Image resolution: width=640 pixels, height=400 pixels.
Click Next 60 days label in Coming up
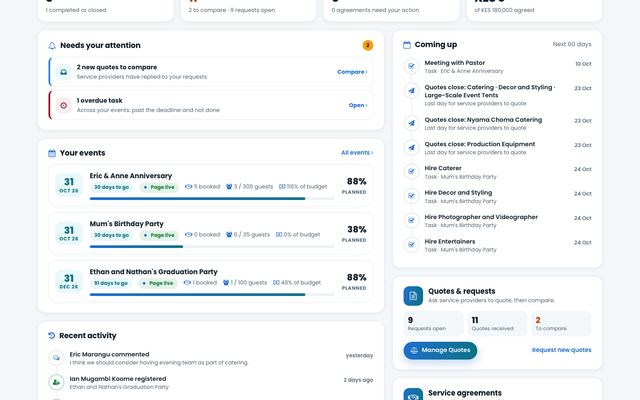pyautogui.click(x=572, y=44)
